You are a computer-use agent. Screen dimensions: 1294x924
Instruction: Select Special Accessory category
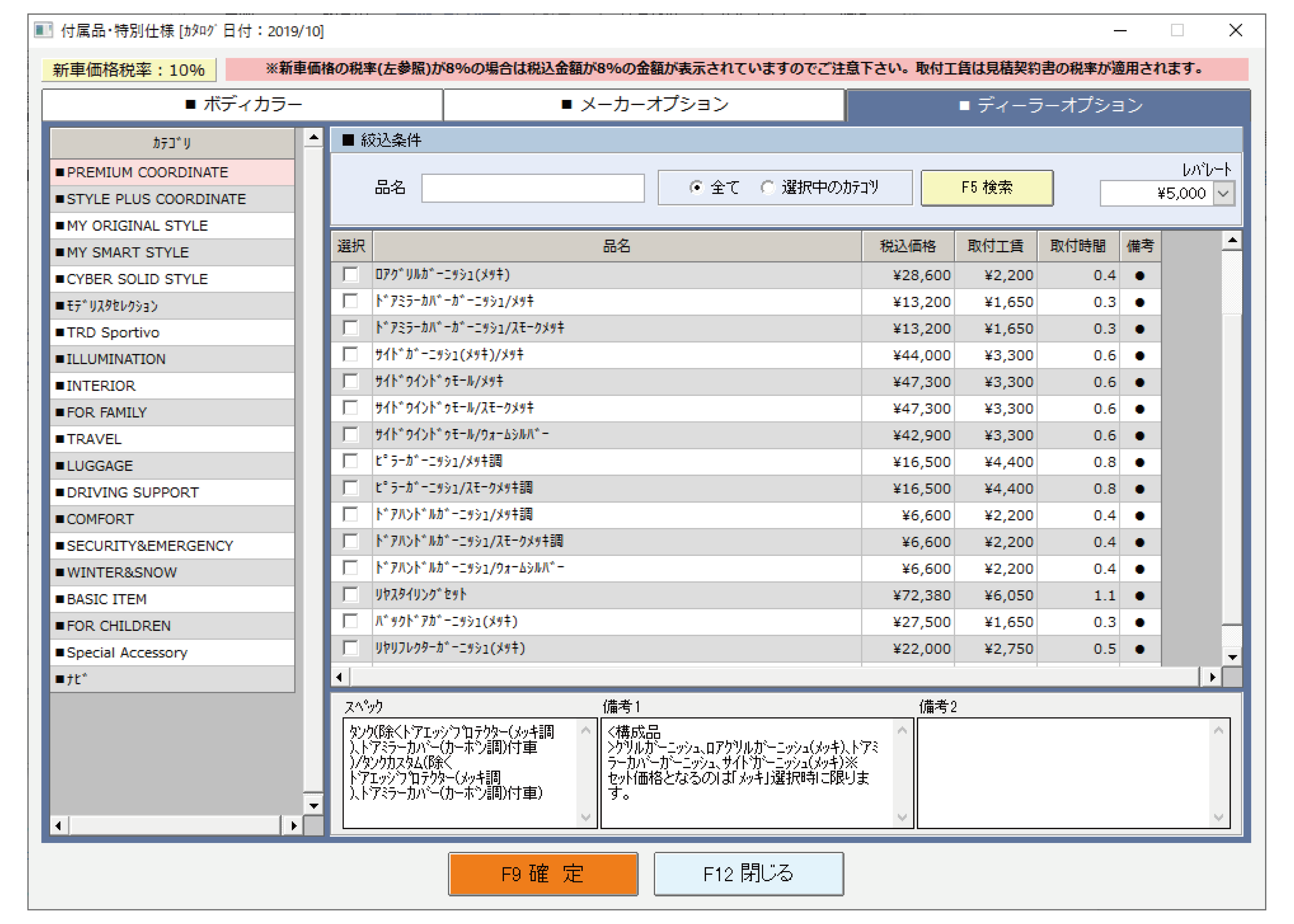tap(172, 653)
